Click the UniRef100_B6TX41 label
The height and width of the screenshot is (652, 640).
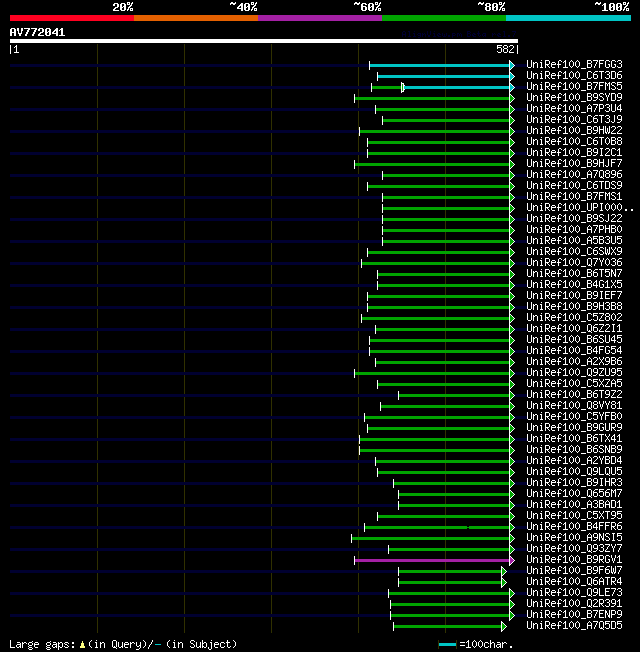pyautogui.click(x=574, y=439)
